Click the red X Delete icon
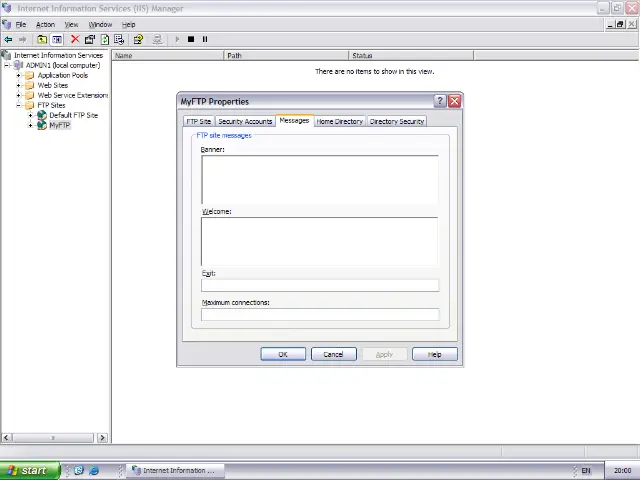 tap(75, 39)
